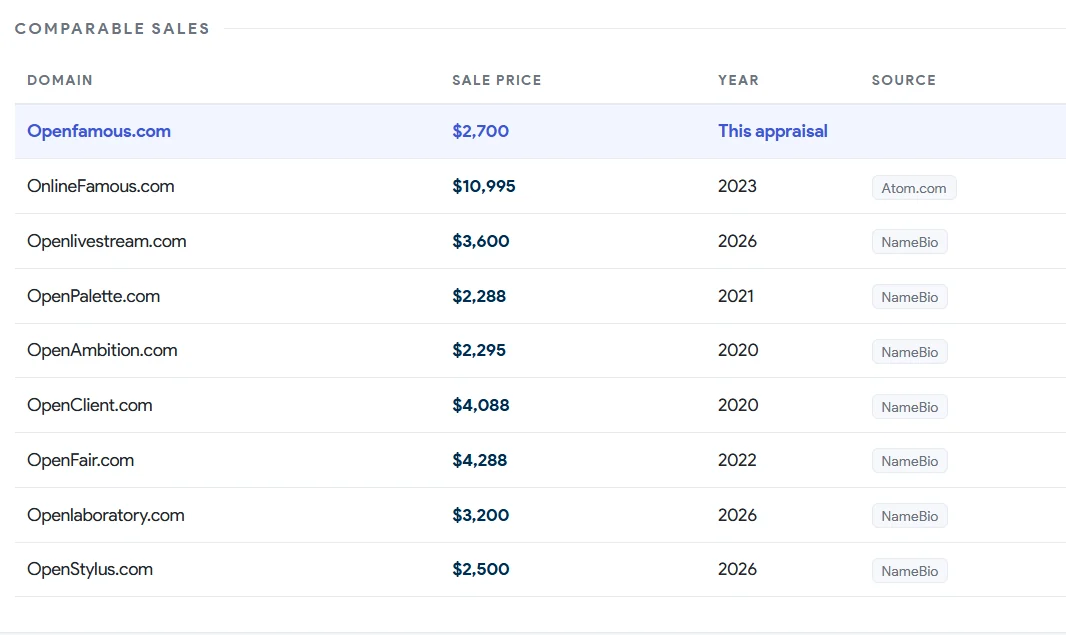Click the $4,288 sale price
Viewport: 1066px width, 635px height.
[480, 460]
